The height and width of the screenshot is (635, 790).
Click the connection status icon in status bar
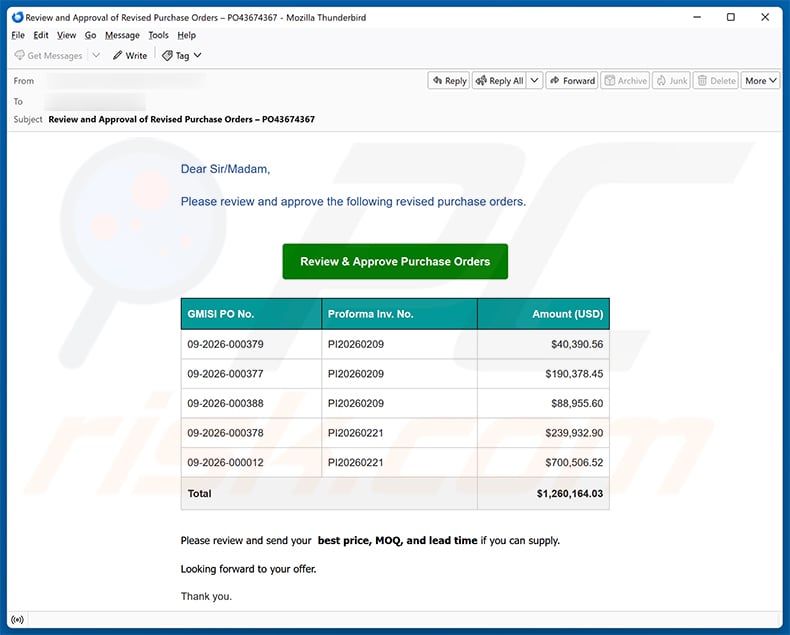[x=17, y=619]
